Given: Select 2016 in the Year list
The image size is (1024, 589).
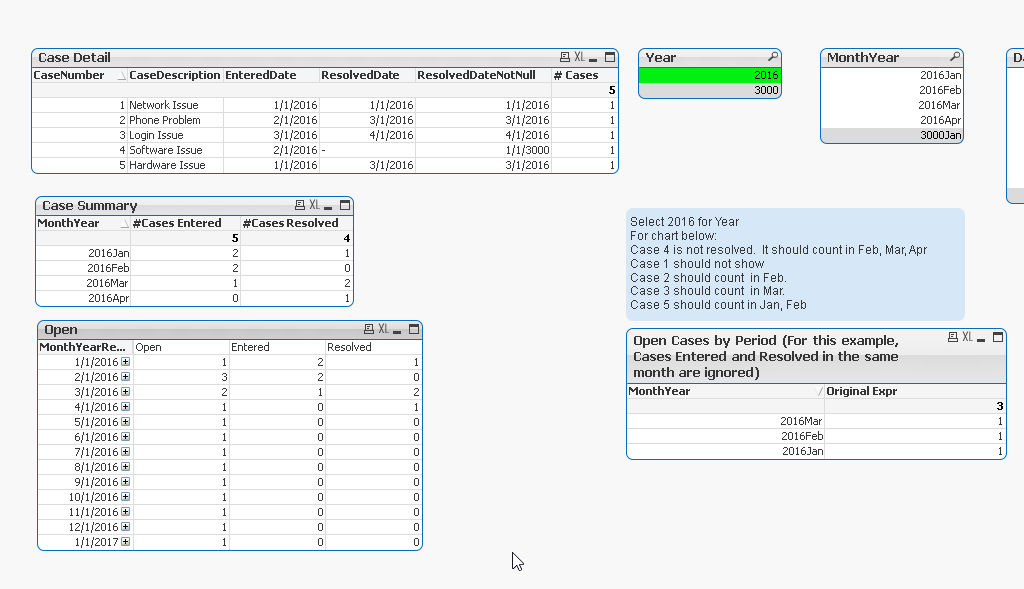Looking at the screenshot, I should 710,75.
